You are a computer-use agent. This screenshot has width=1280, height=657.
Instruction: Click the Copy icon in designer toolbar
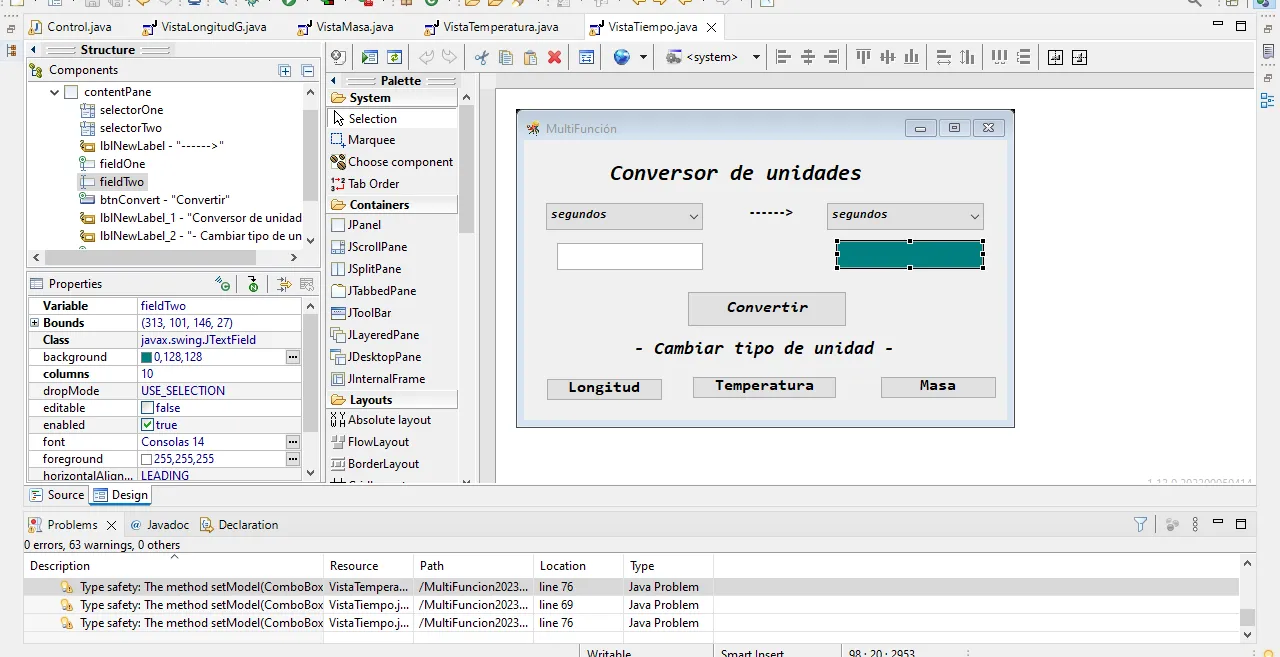pyautogui.click(x=506, y=58)
